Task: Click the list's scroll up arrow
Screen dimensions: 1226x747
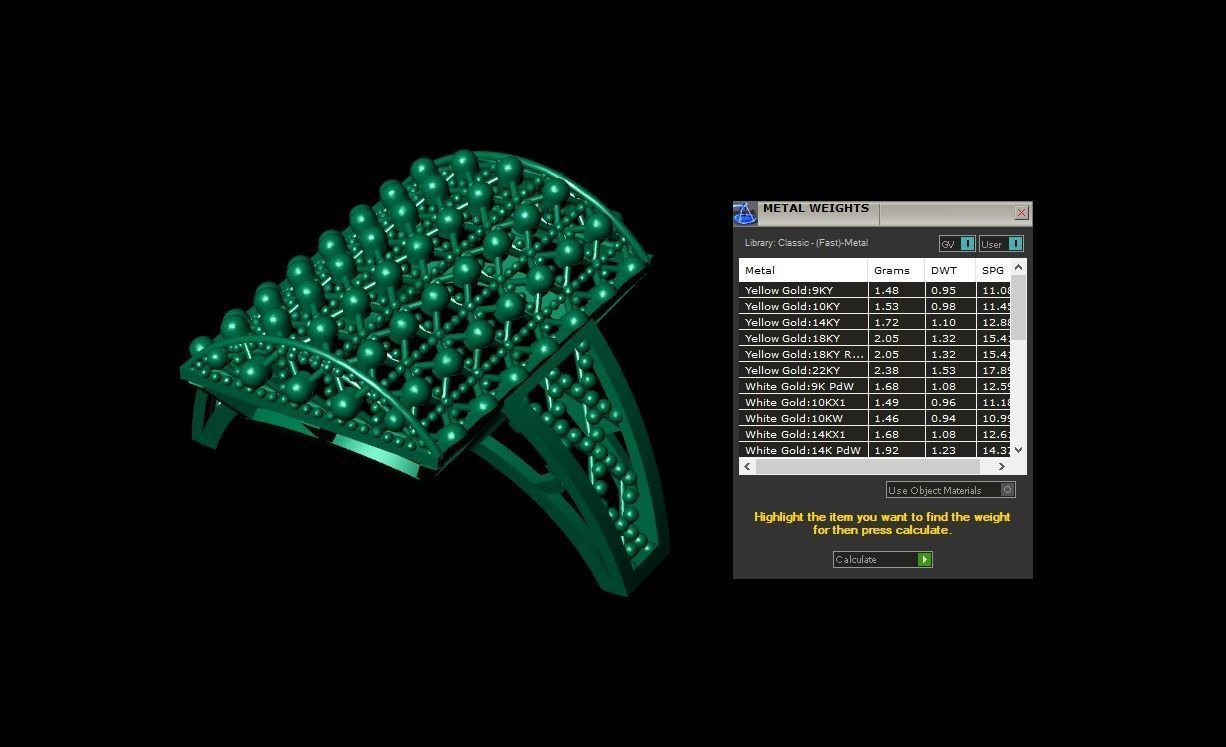Action: point(1019,267)
